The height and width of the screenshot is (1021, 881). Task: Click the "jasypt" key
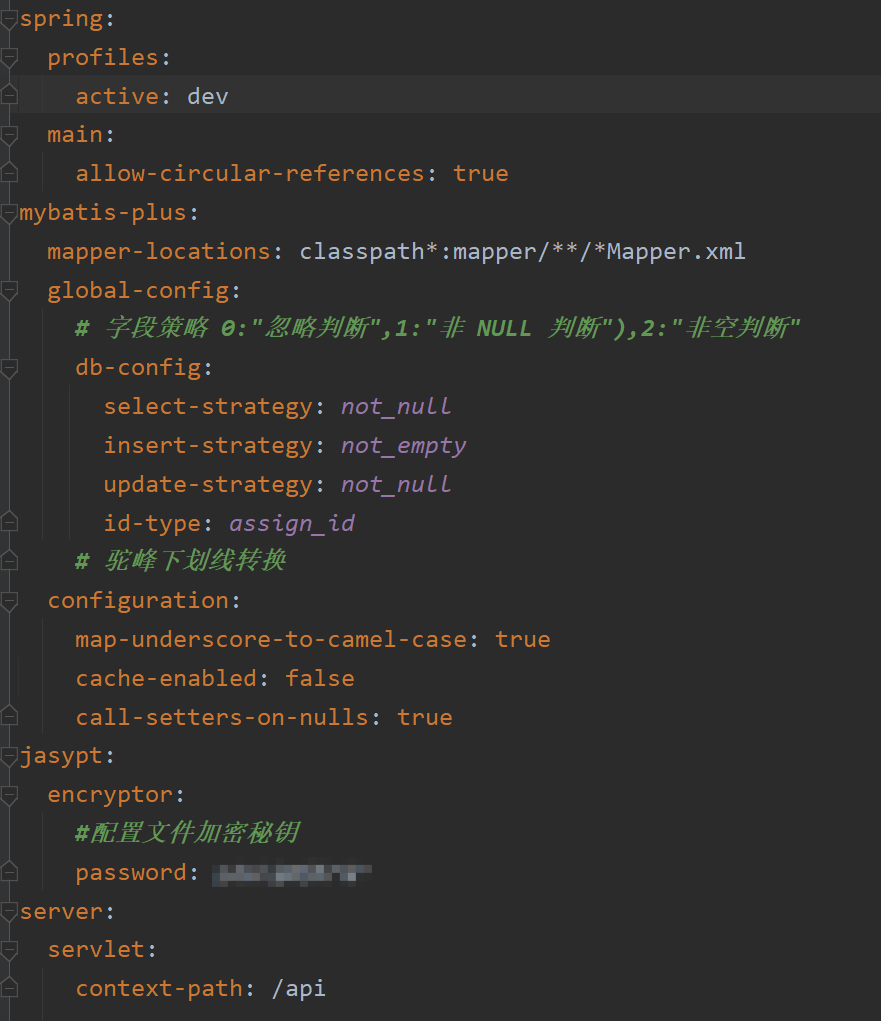[x=61, y=756]
